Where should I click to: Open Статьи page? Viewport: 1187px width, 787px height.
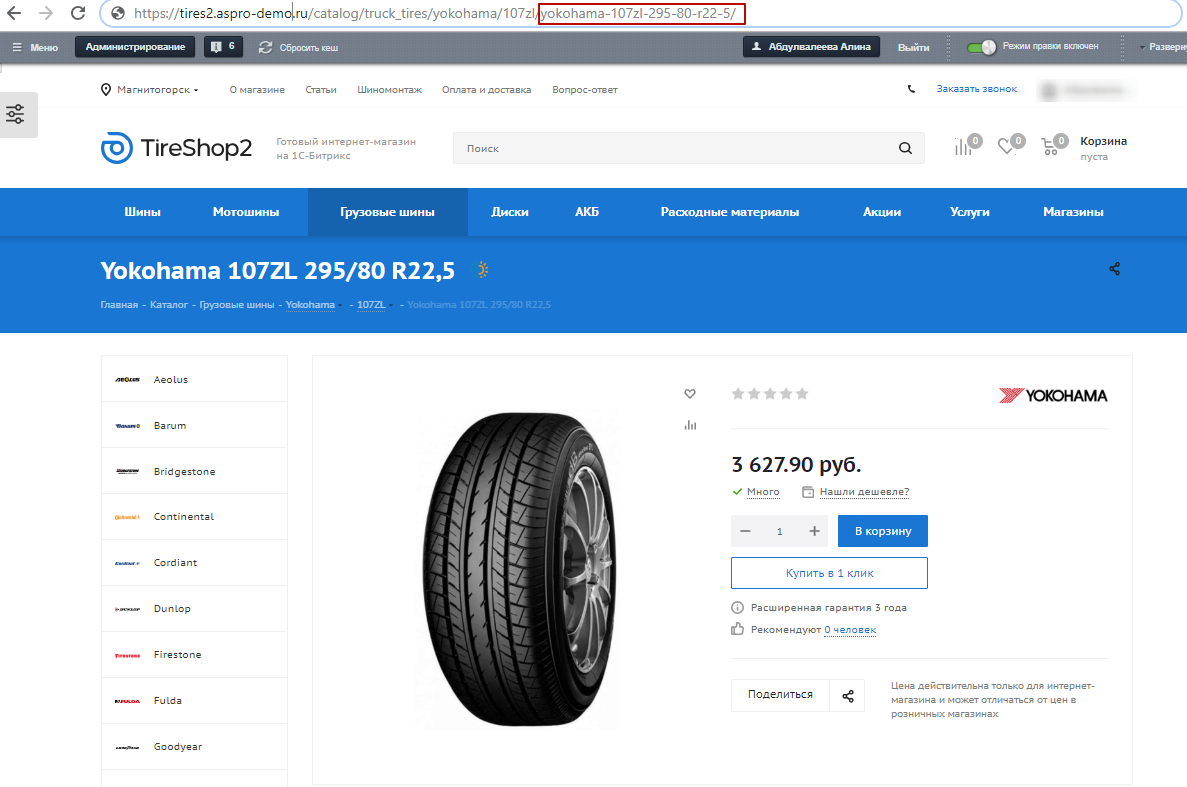point(321,89)
